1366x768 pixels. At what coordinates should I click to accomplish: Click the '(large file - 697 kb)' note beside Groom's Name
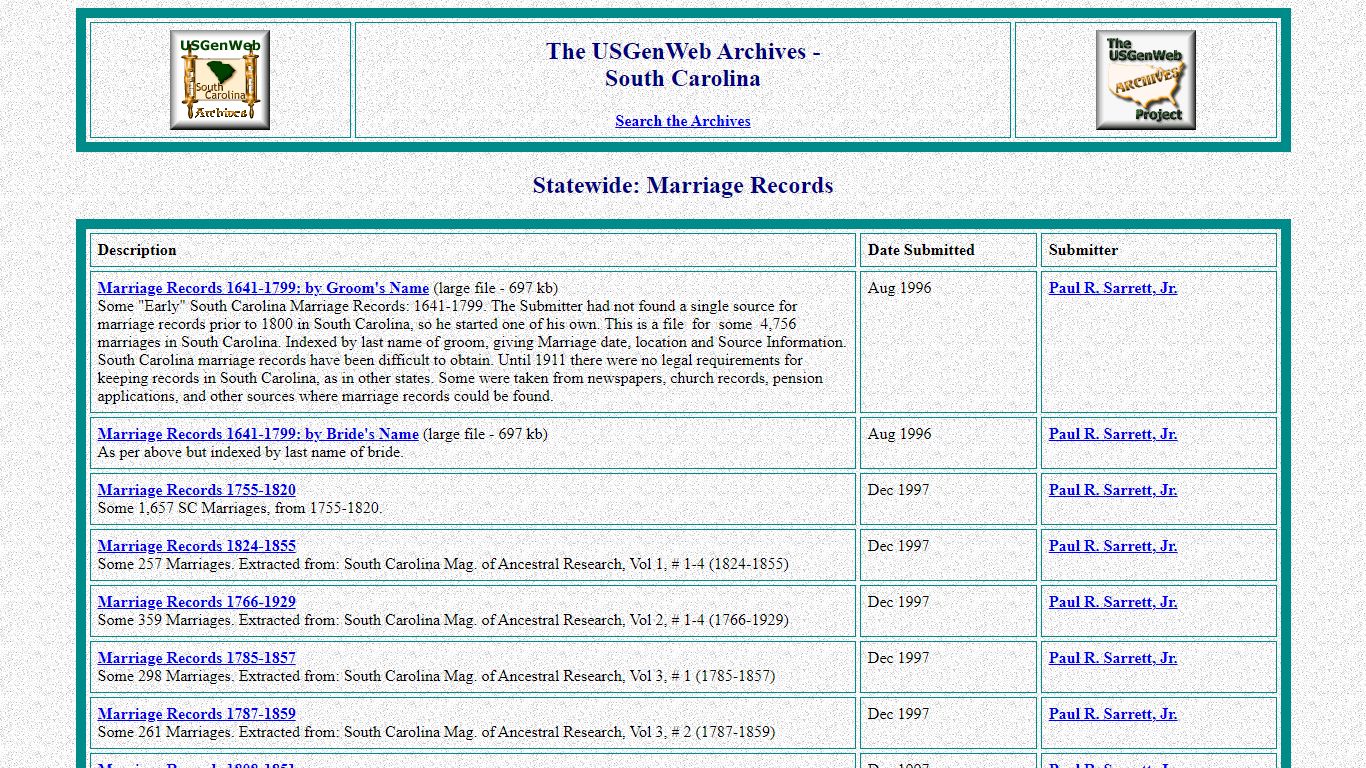(x=496, y=288)
